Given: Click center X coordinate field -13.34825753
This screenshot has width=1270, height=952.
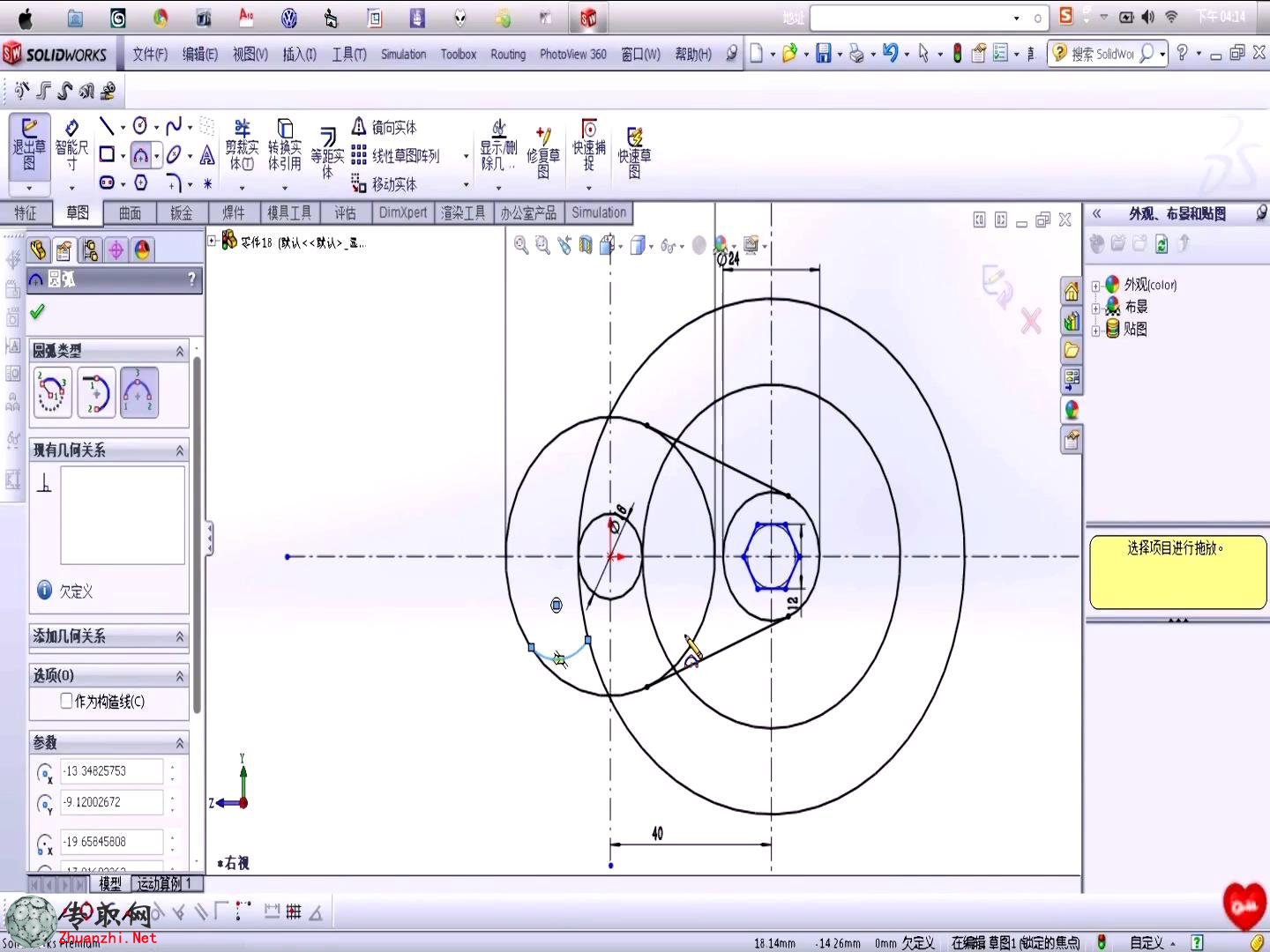Looking at the screenshot, I should pyautogui.click(x=111, y=771).
